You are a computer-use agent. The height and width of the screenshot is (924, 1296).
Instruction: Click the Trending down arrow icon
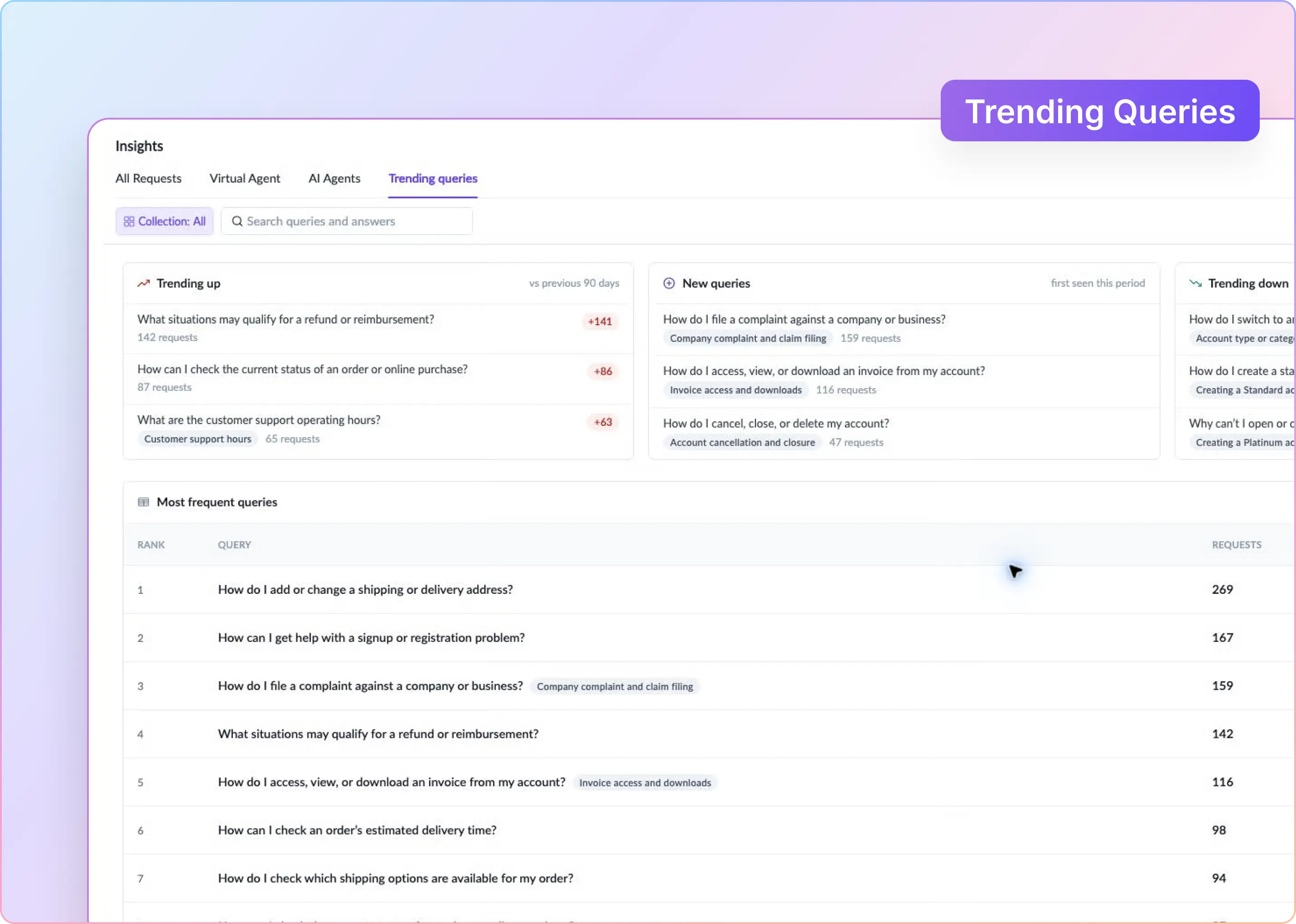[1195, 283]
